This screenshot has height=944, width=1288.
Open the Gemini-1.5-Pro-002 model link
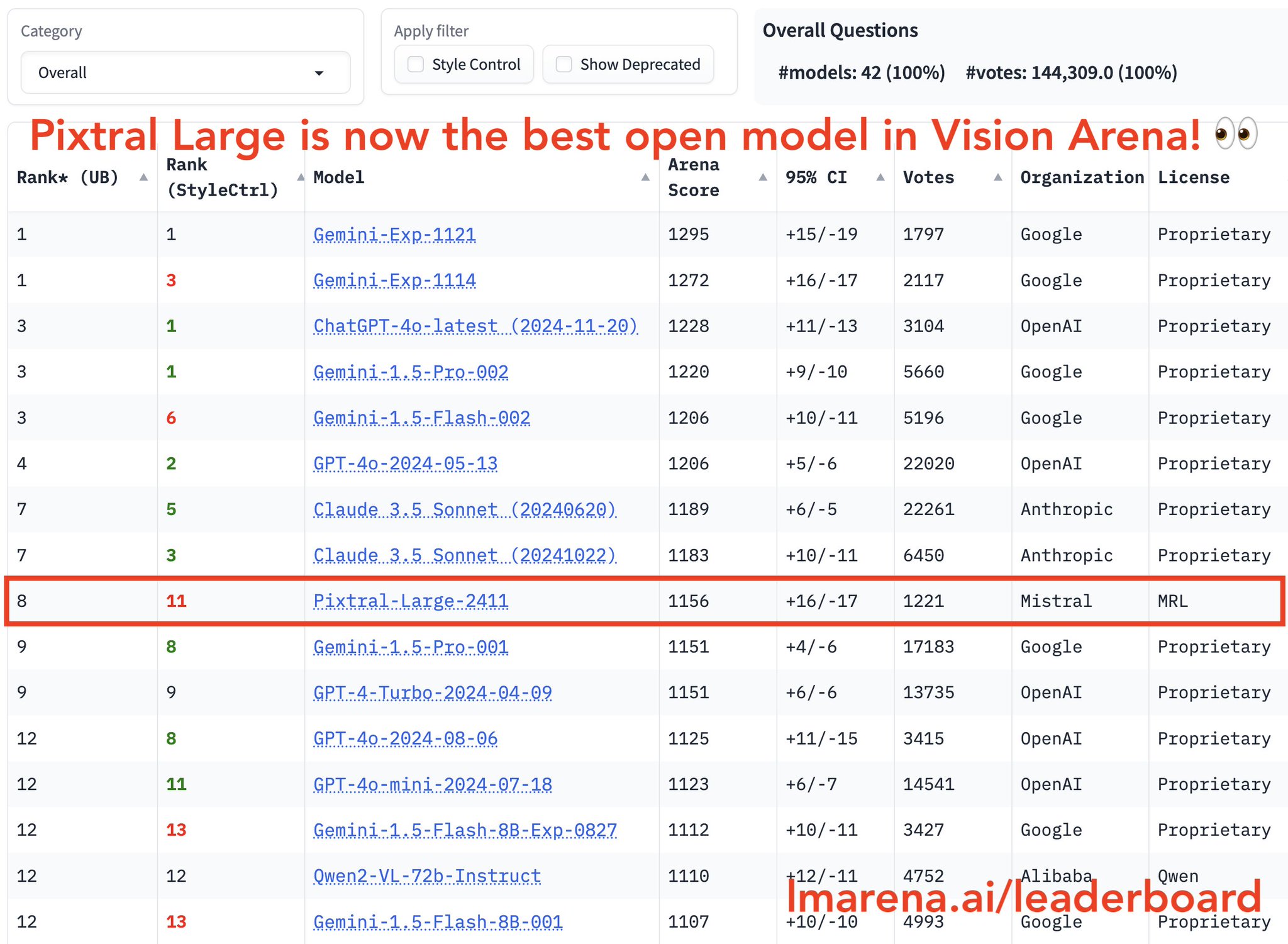click(411, 372)
